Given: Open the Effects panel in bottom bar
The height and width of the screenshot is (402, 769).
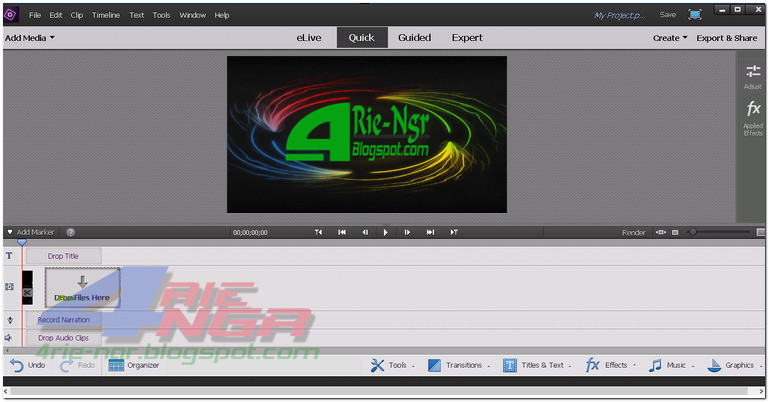Looking at the screenshot, I should (x=606, y=365).
